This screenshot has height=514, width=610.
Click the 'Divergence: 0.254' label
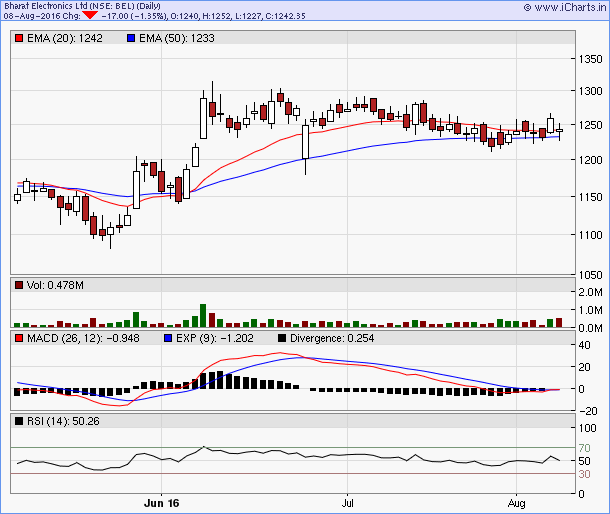pyautogui.click(x=332, y=338)
